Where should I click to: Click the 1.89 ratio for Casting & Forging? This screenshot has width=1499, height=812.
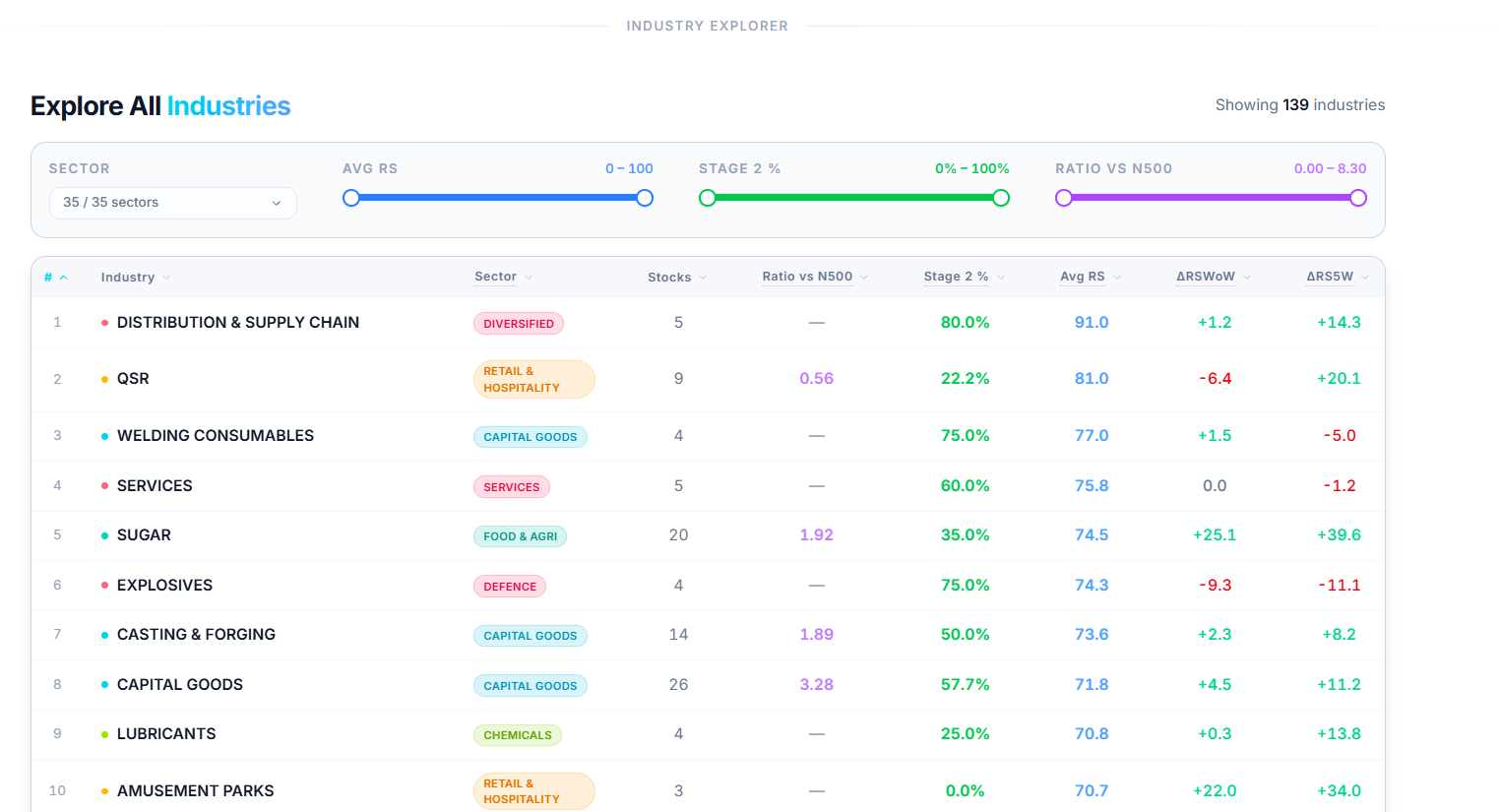816,635
